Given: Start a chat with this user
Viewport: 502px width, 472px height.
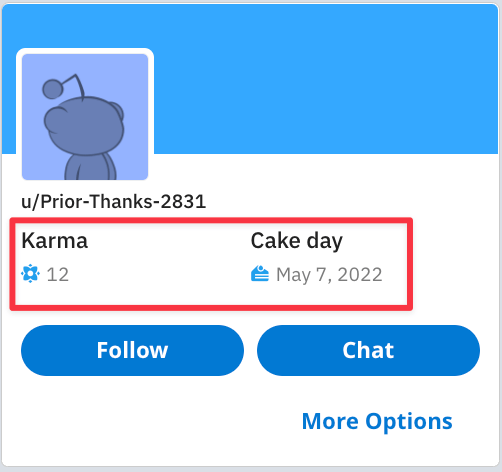Looking at the screenshot, I should (368, 350).
